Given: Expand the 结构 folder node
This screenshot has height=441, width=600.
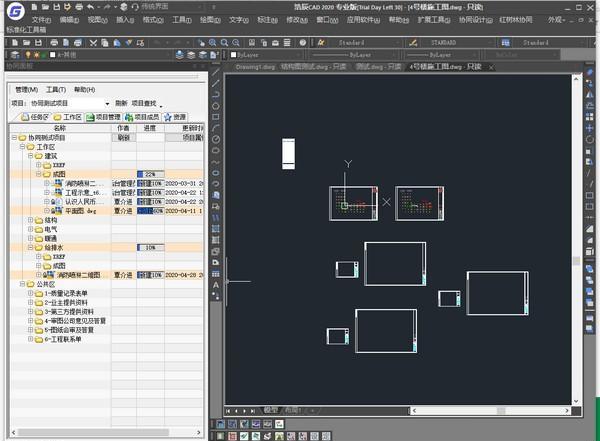Looking at the screenshot, I should click(x=30, y=220).
